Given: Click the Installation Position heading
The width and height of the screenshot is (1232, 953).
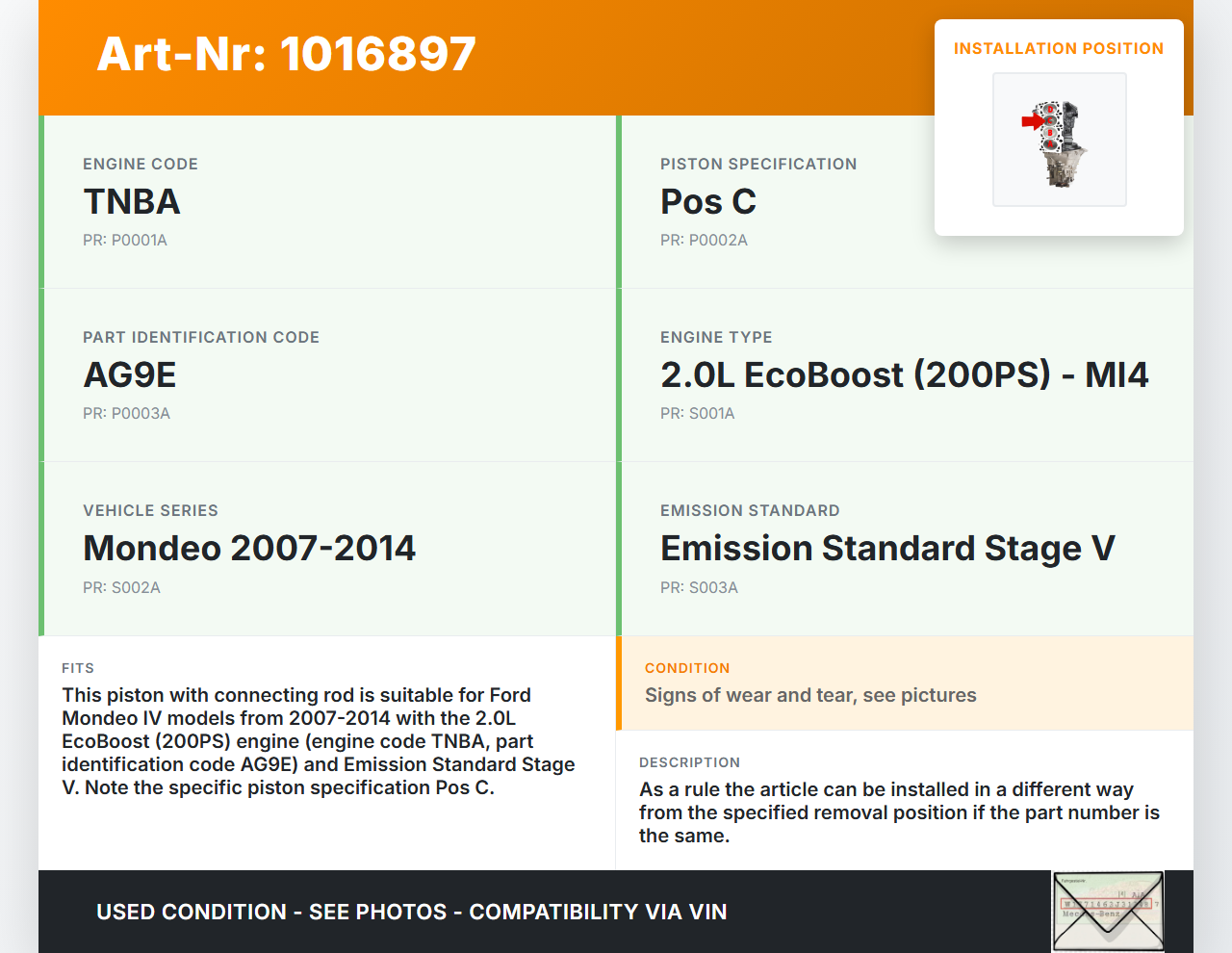Looking at the screenshot, I should point(1058,48).
